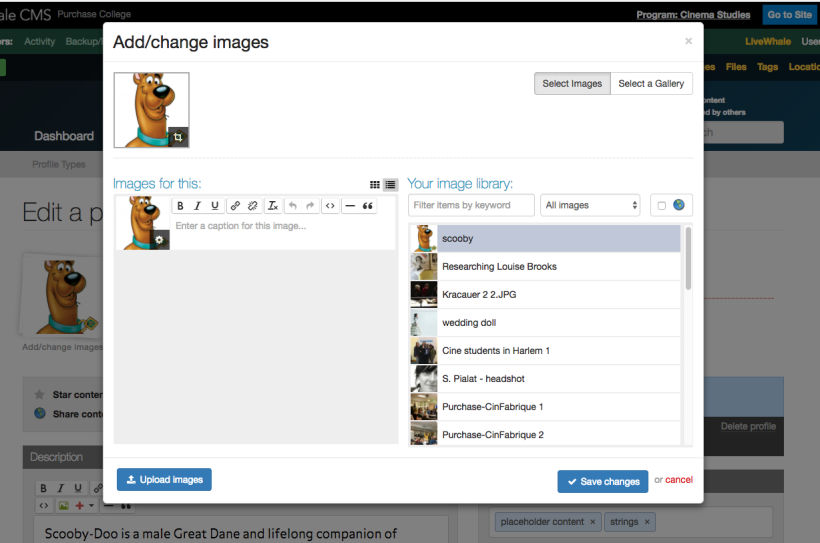This screenshot has width=820, height=543.
Task: Click the Go to Site button
Action: tap(790, 15)
